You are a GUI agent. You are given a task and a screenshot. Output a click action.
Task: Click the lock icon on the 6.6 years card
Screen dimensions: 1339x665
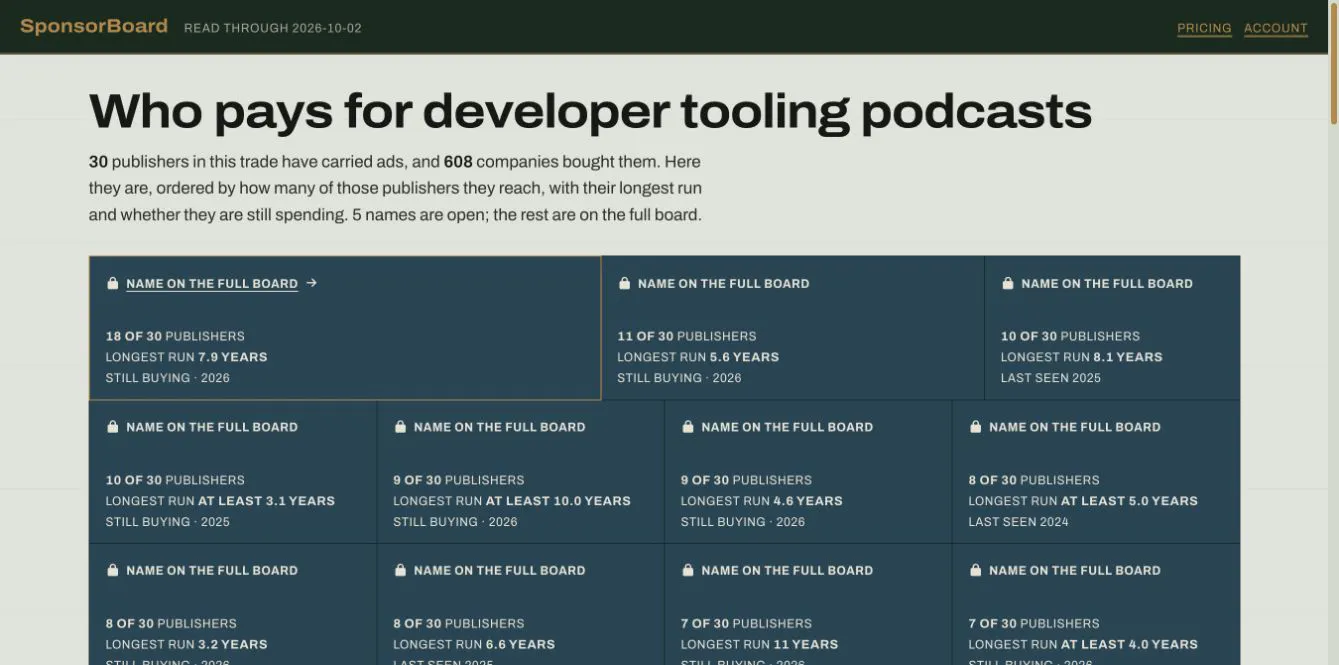[400, 570]
